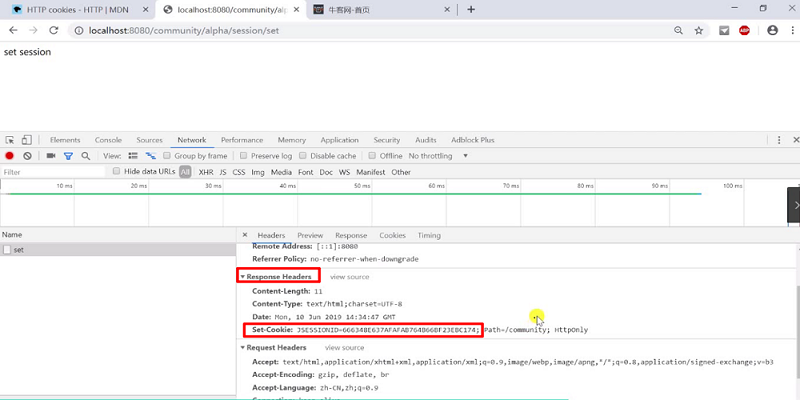Switch to large request rows view icon

click(x=133, y=156)
